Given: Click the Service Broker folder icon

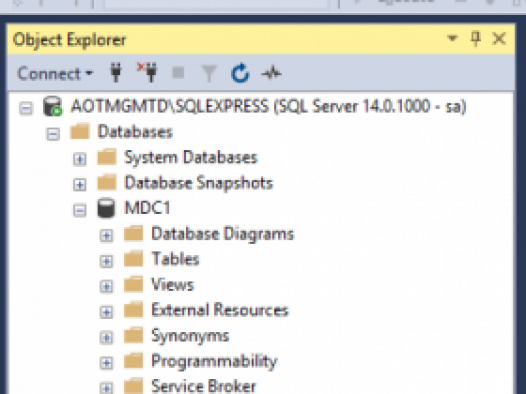Looking at the screenshot, I should [x=134, y=386].
